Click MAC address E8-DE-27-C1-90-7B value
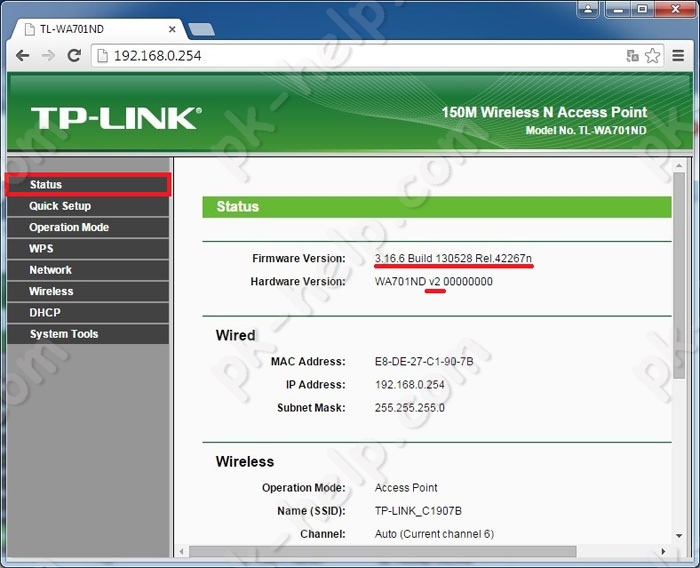 424,362
